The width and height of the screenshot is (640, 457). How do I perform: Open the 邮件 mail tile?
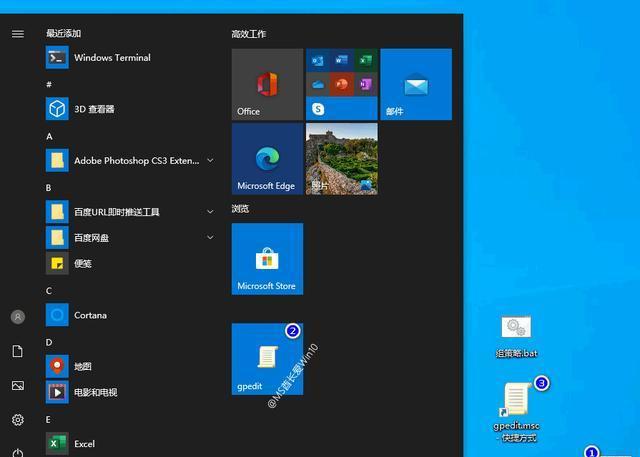point(416,84)
